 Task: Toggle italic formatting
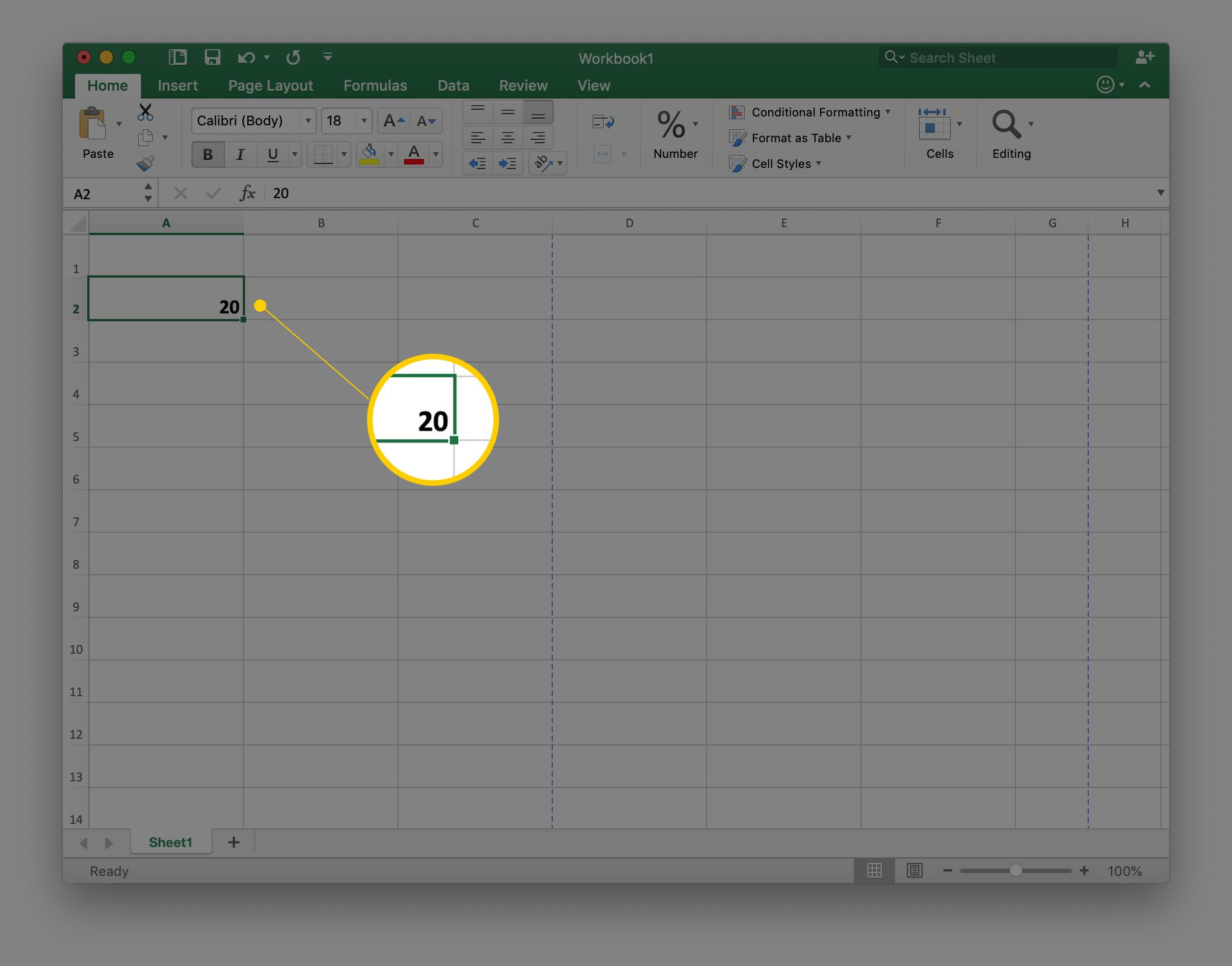pyautogui.click(x=240, y=154)
